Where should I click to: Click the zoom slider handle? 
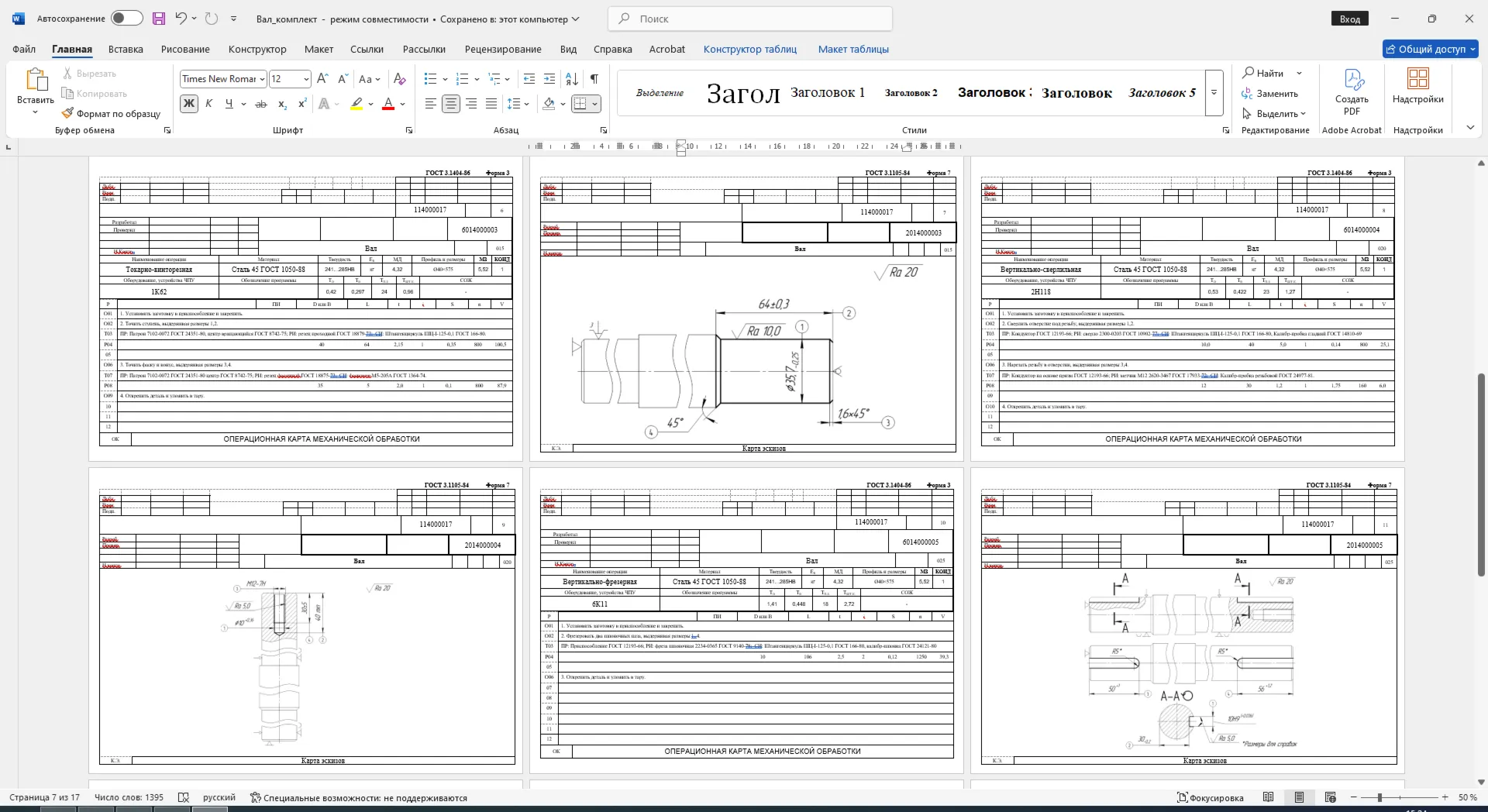tap(1379, 797)
